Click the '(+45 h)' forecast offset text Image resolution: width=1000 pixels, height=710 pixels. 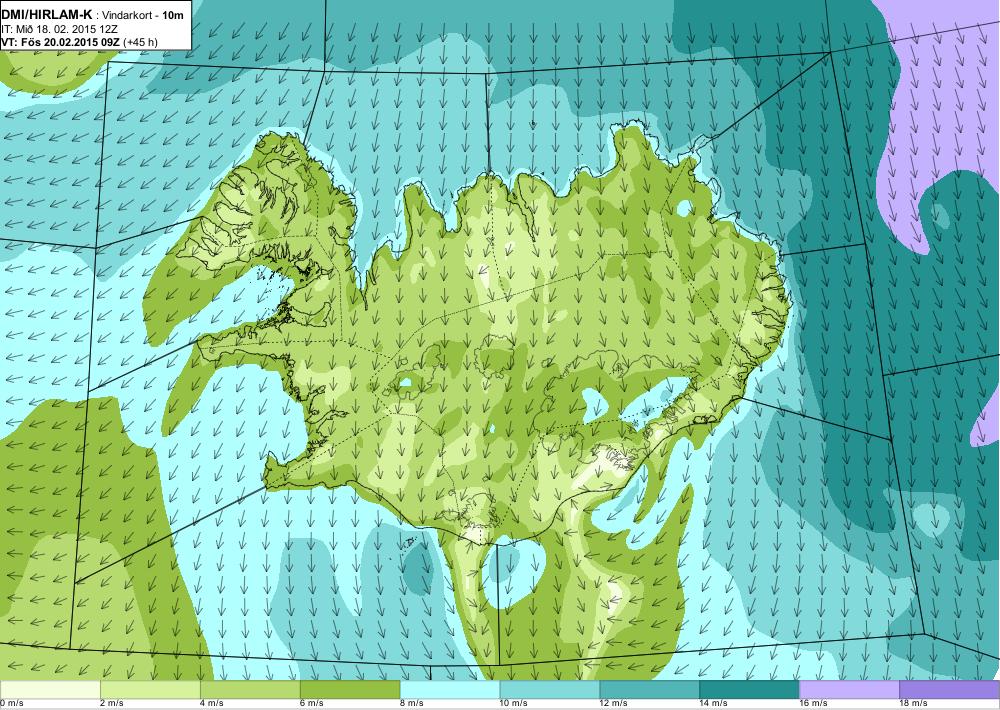(x=141, y=42)
